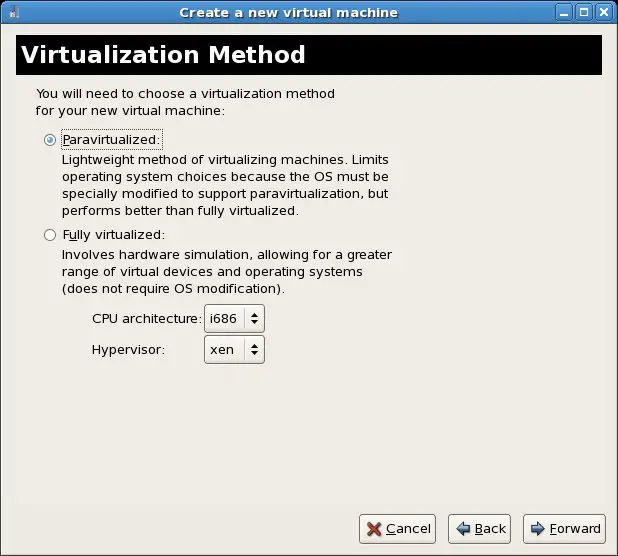The image size is (618, 556).
Task: Open the CPU architecture i686 dropdown
Action: pos(234,320)
